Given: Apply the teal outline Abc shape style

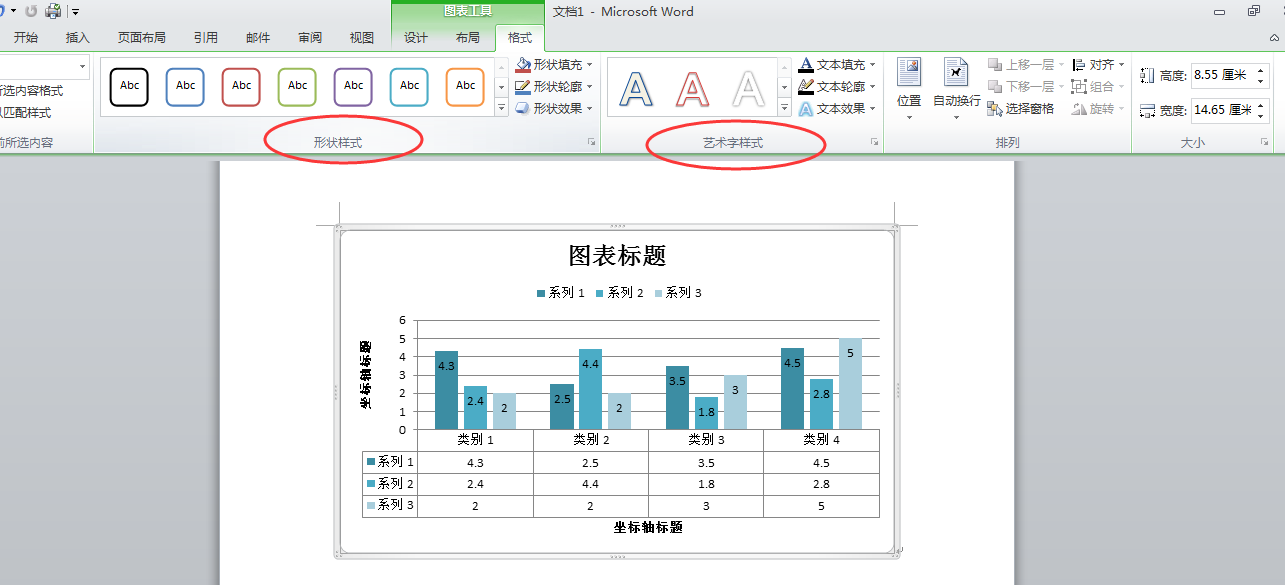Looking at the screenshot, I should (410, 86).
